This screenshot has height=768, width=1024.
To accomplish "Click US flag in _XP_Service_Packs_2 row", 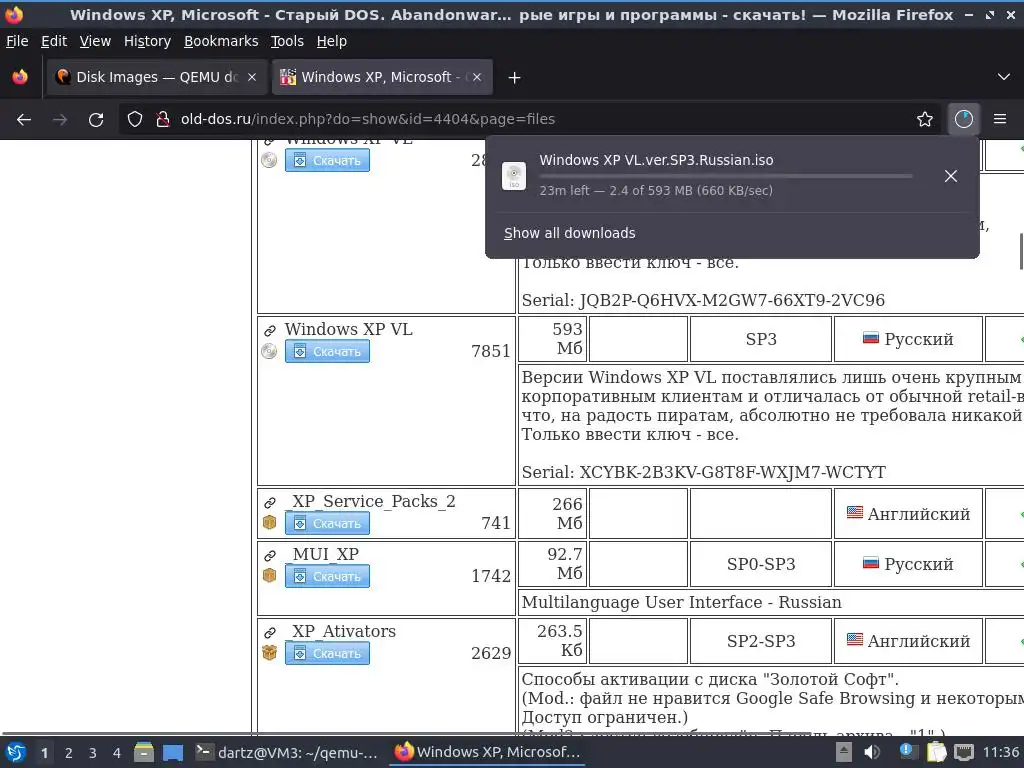I will pos(854,512).
